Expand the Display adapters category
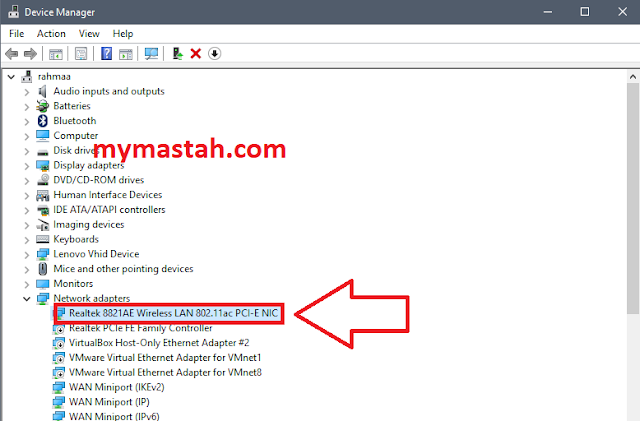Viewport: 640px width, 421px height. (x=27, y=165)
